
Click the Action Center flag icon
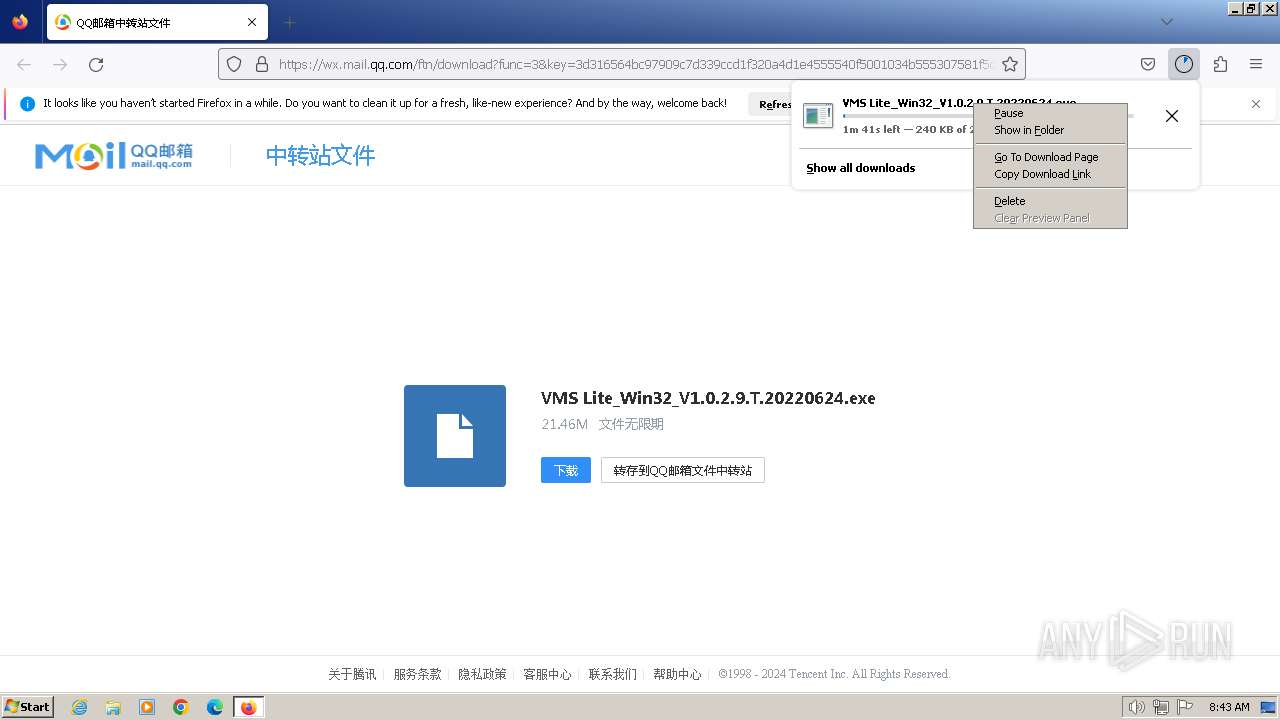click(1185, 707)
